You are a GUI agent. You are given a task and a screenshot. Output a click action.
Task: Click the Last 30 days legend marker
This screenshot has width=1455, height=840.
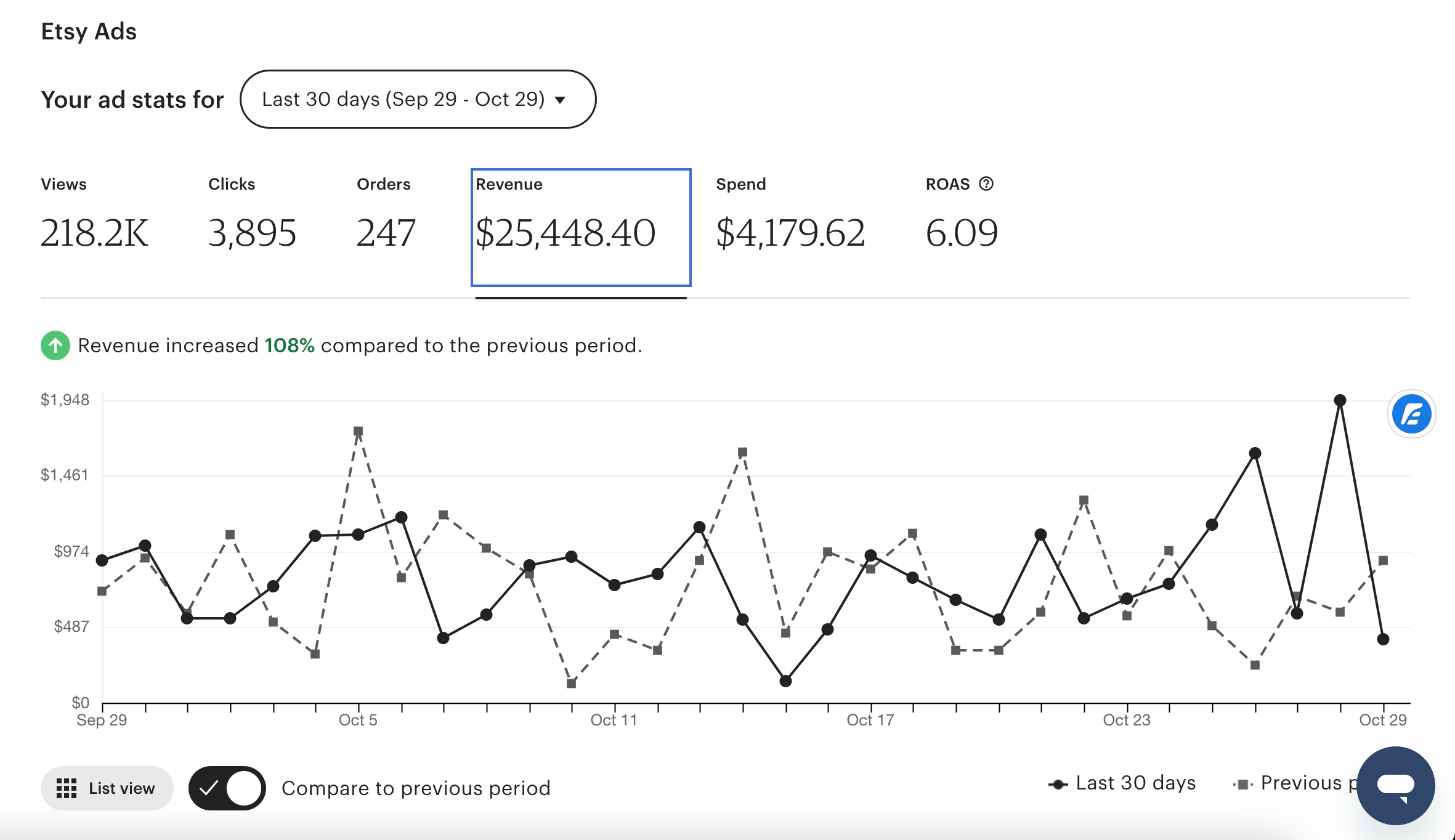(1058, 784)
